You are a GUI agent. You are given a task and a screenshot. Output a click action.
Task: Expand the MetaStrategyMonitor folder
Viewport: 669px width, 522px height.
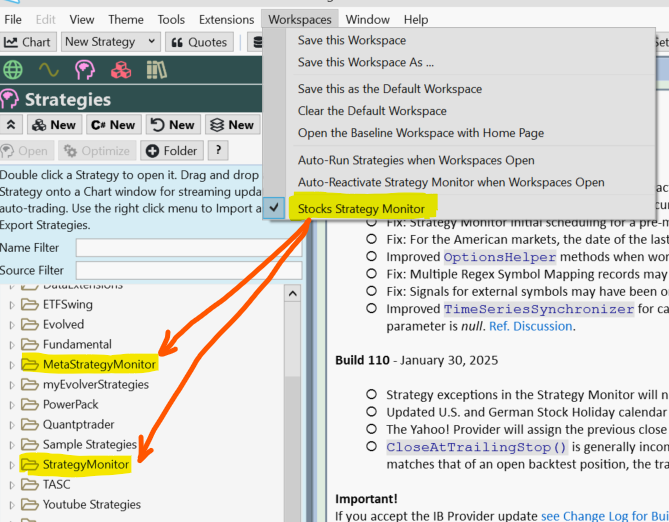pos(12,365)
